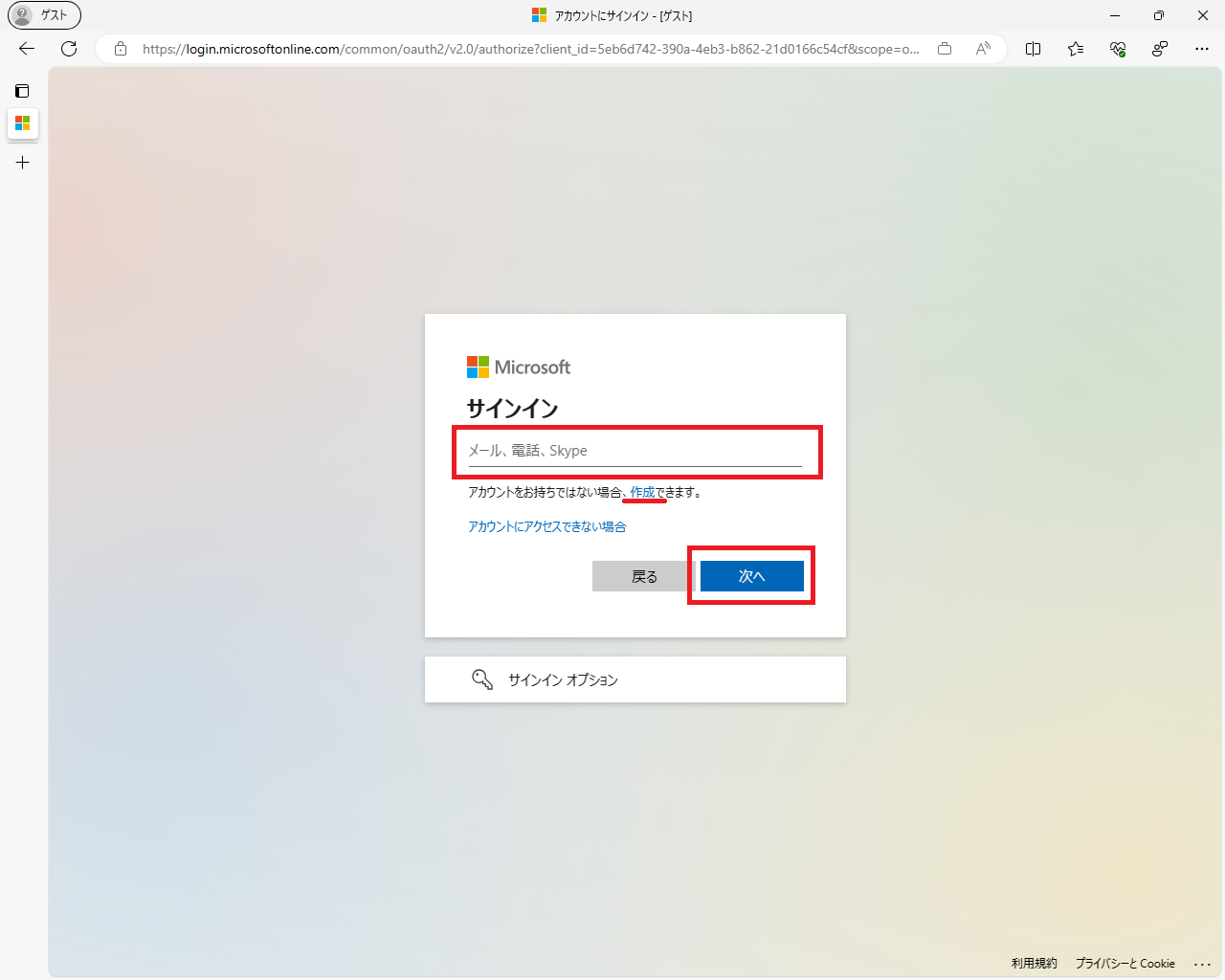Open プライバシーと Cookie link
The image size is (1225, 980).
click(x=1125, y=964)
